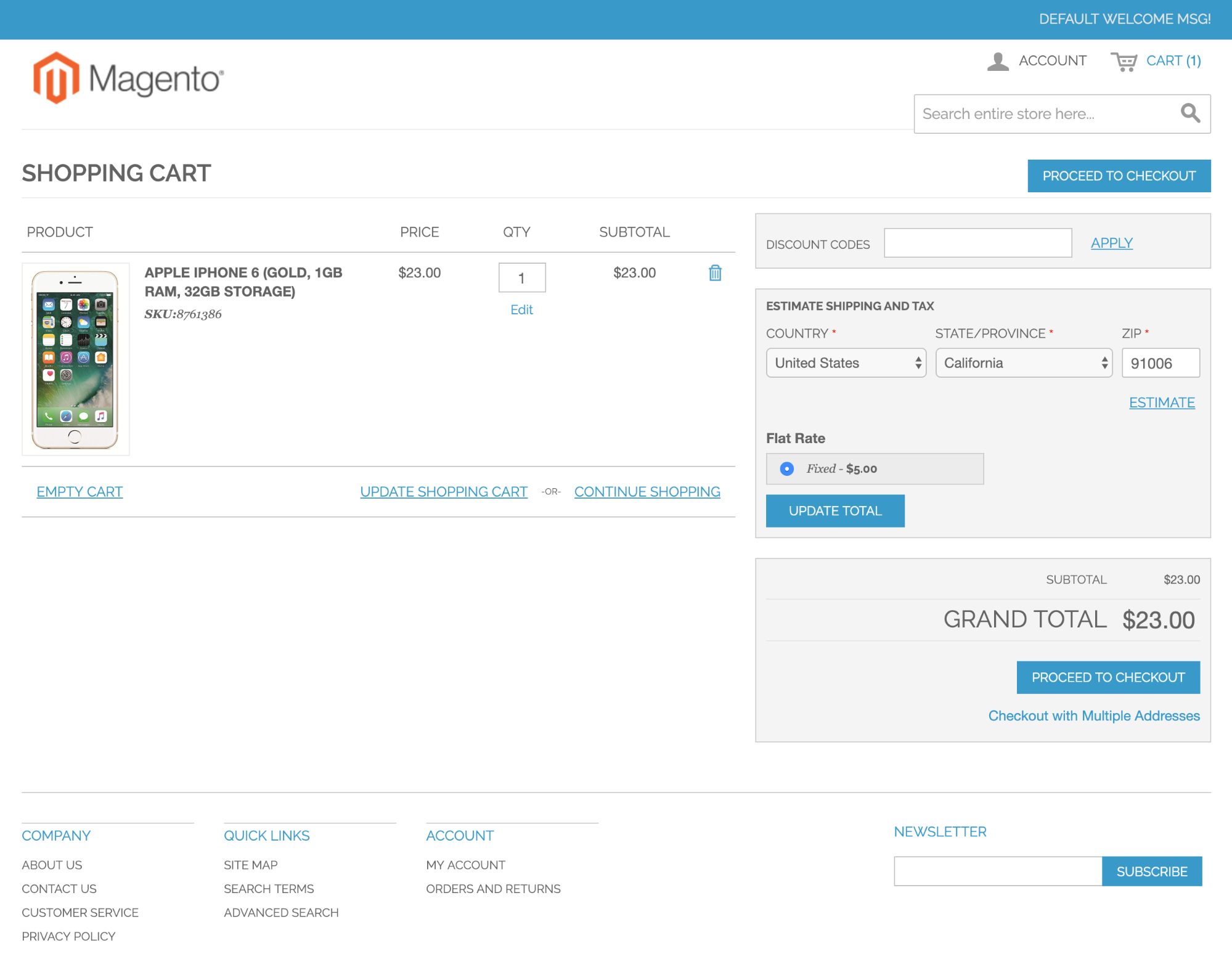
Task: Apply the discount code via APPLY link
Action: (x=1112, y=243)
